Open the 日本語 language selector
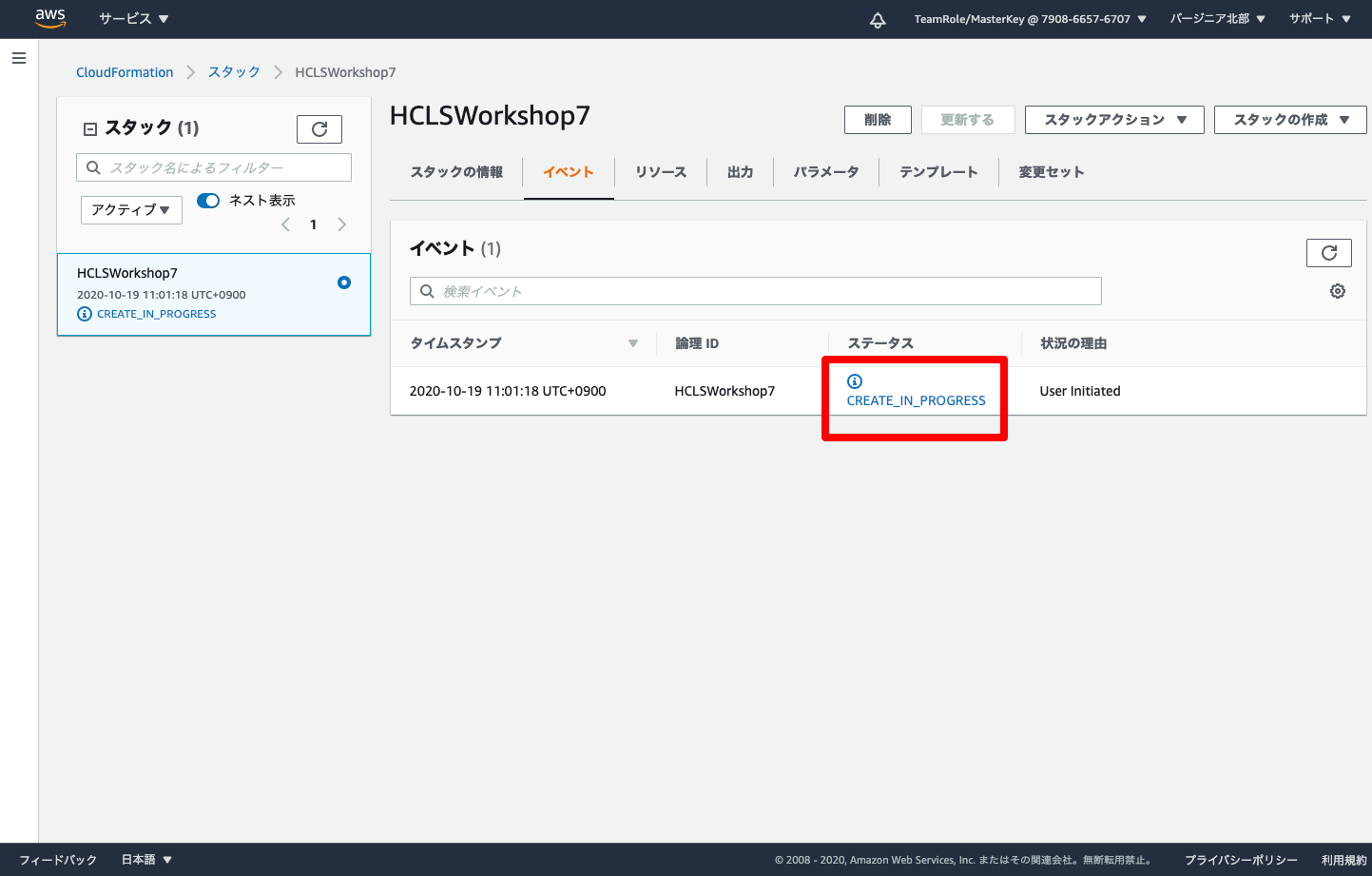Image resolution: width=1372 pixels, height=876 pixels. point(146,860)
